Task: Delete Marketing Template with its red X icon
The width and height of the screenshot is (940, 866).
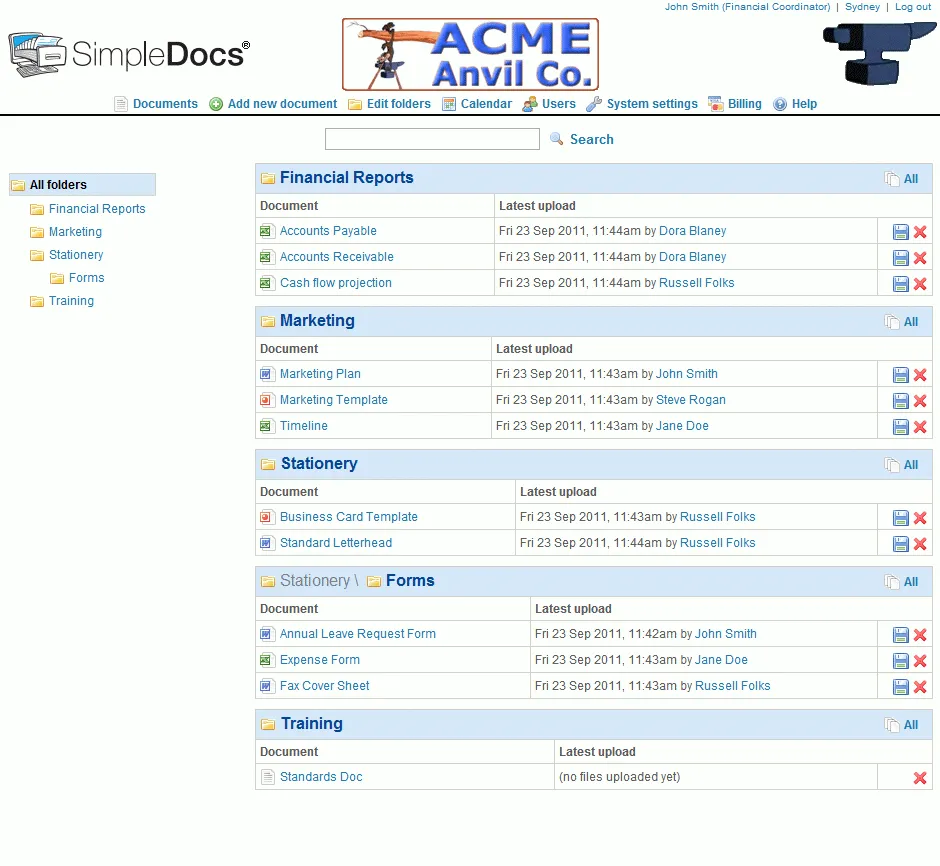Action: (918, 400)
